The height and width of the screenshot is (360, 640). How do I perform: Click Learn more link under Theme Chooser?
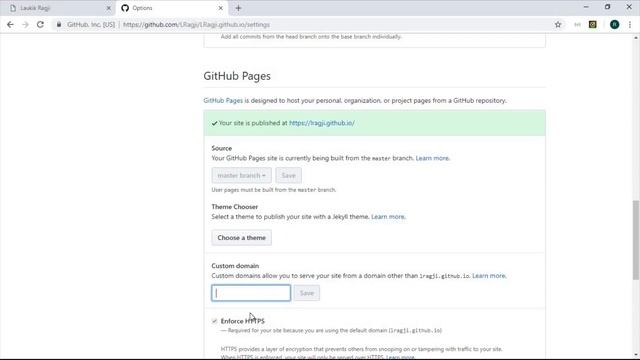(x=388, y=216)
